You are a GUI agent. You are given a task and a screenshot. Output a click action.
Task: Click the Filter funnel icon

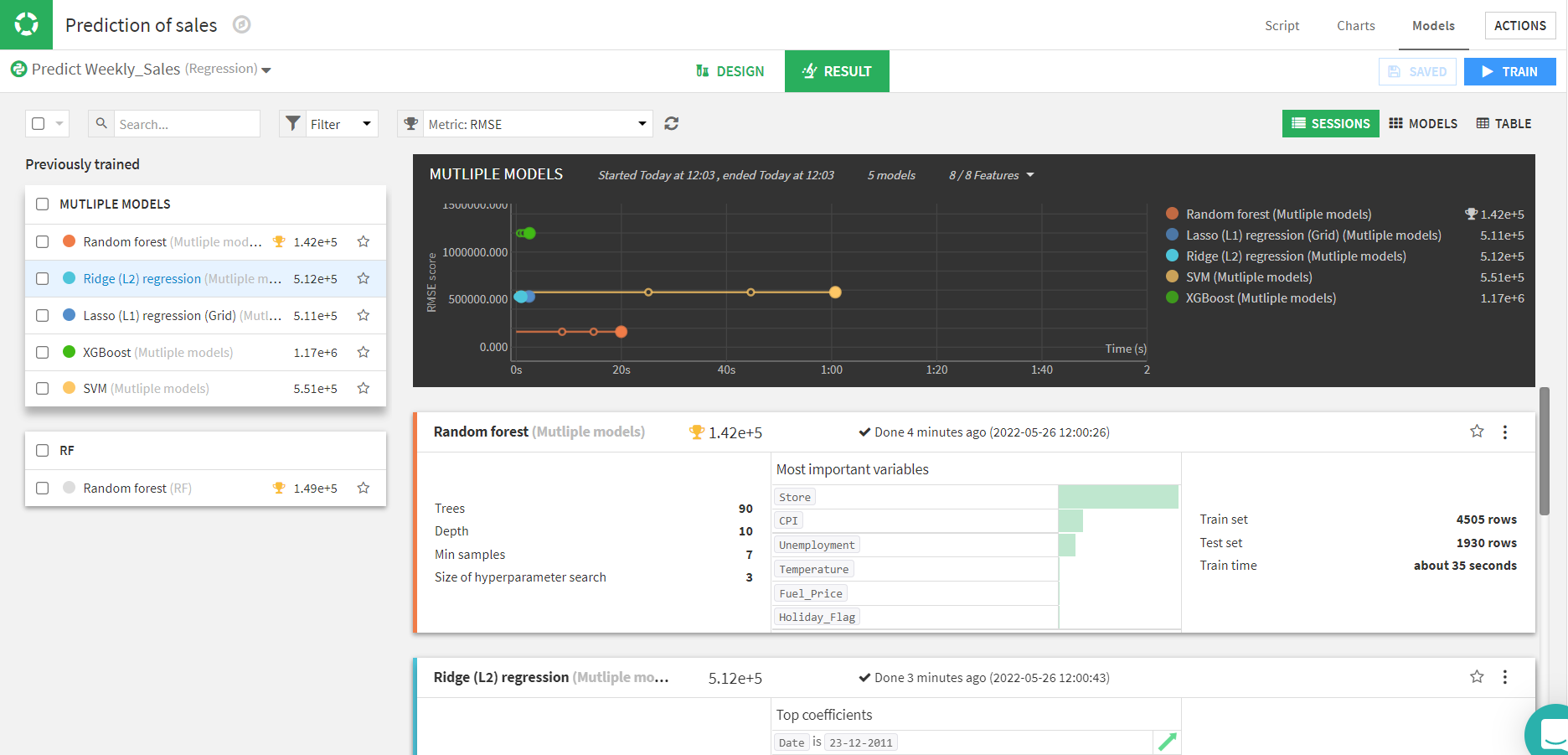click(293, 123)
